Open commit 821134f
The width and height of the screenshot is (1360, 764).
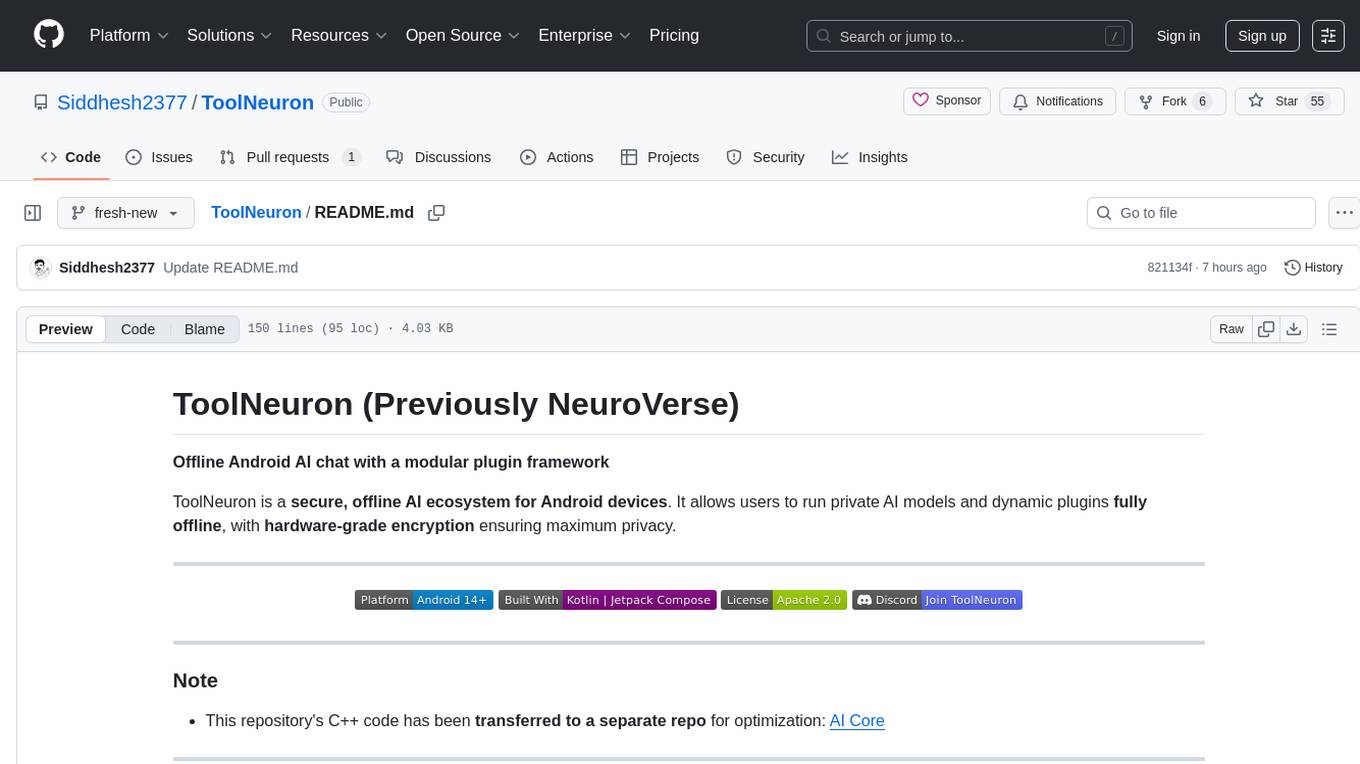[x=1170, y=268]
